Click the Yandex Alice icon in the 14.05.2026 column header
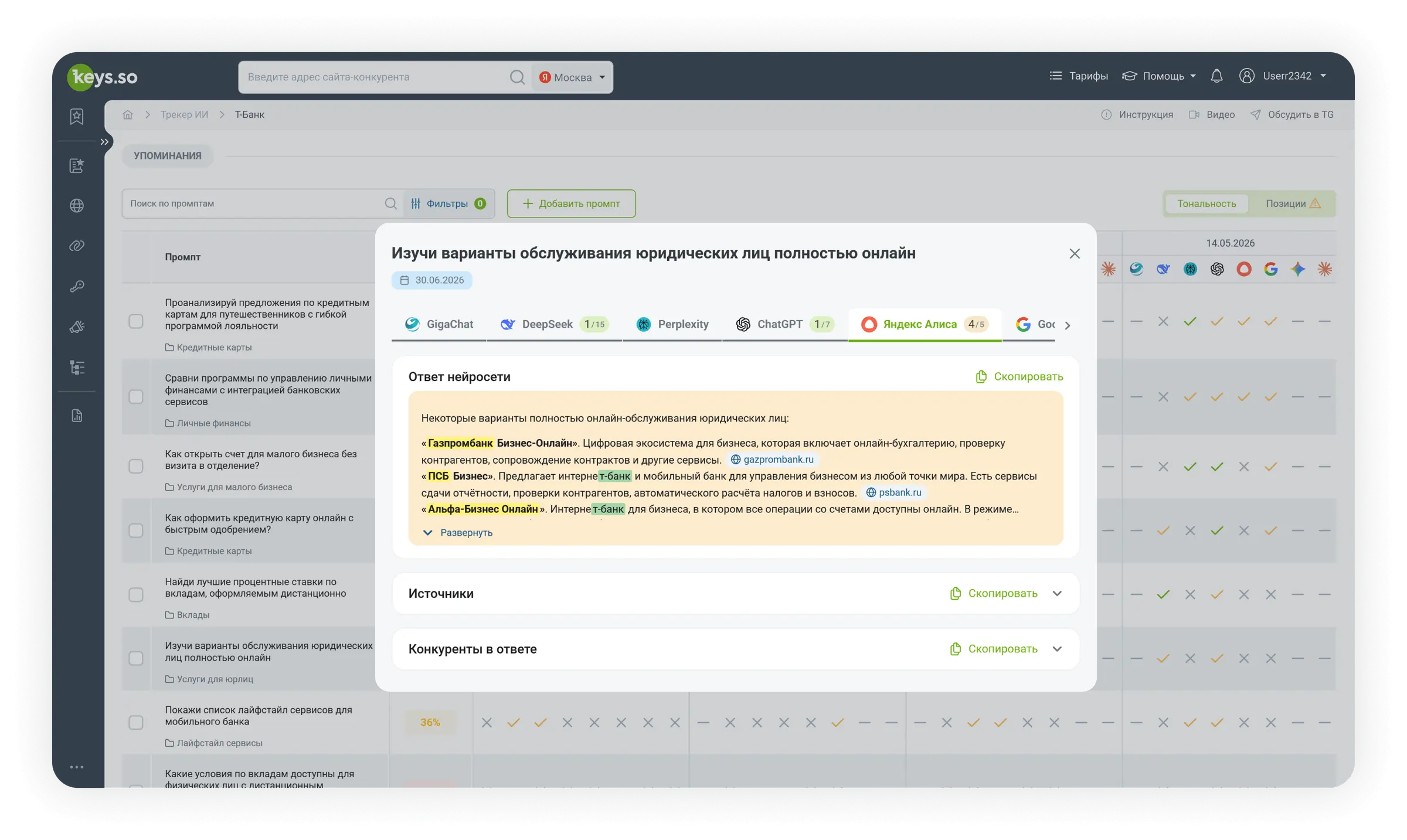Image resolution: width=1407 pixels, height=840 pixels. (1243, 269)
